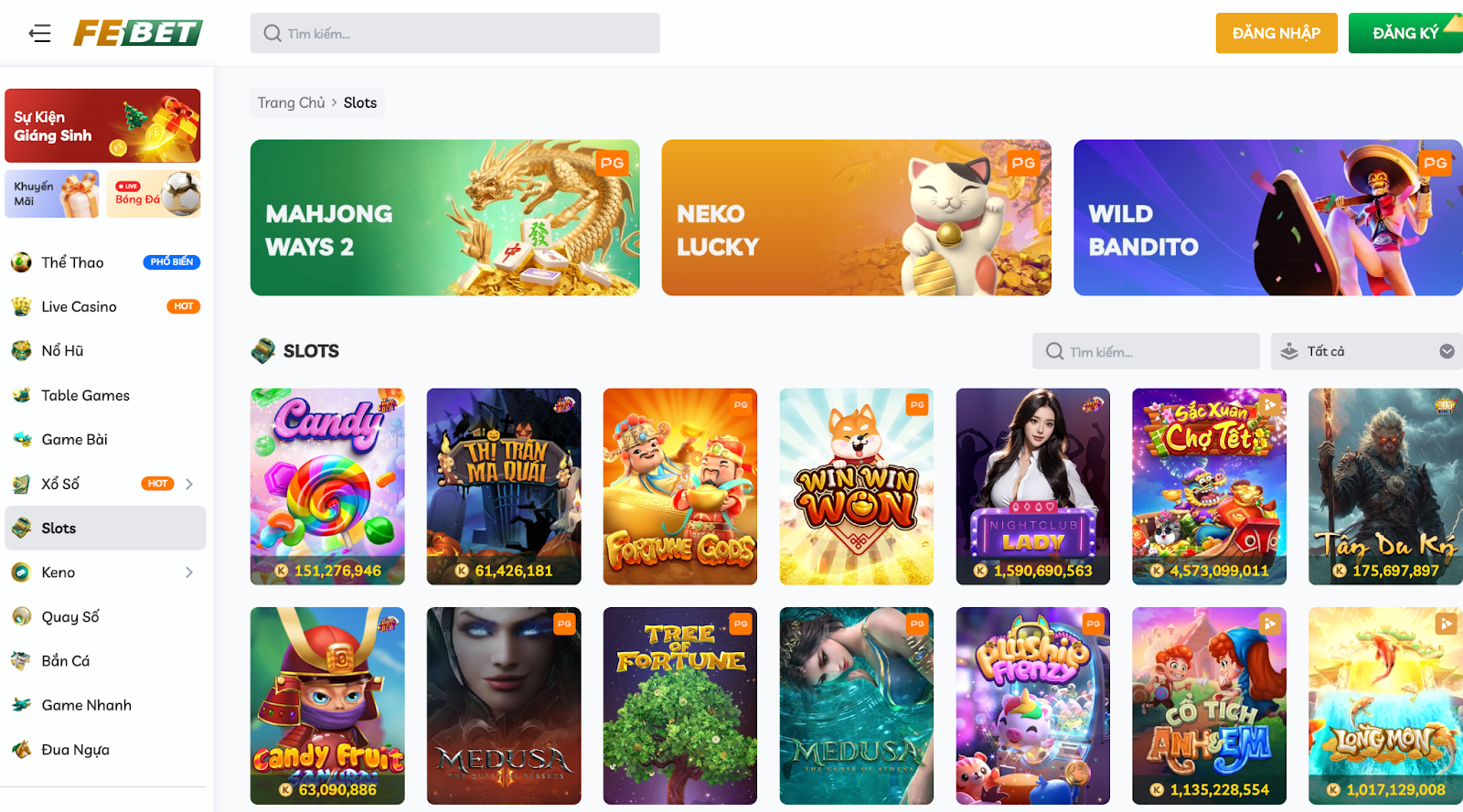Screen dimensions: 1463x812
Task: Click the ĐĂNG KÝ register button
Action: point(1405,33)
